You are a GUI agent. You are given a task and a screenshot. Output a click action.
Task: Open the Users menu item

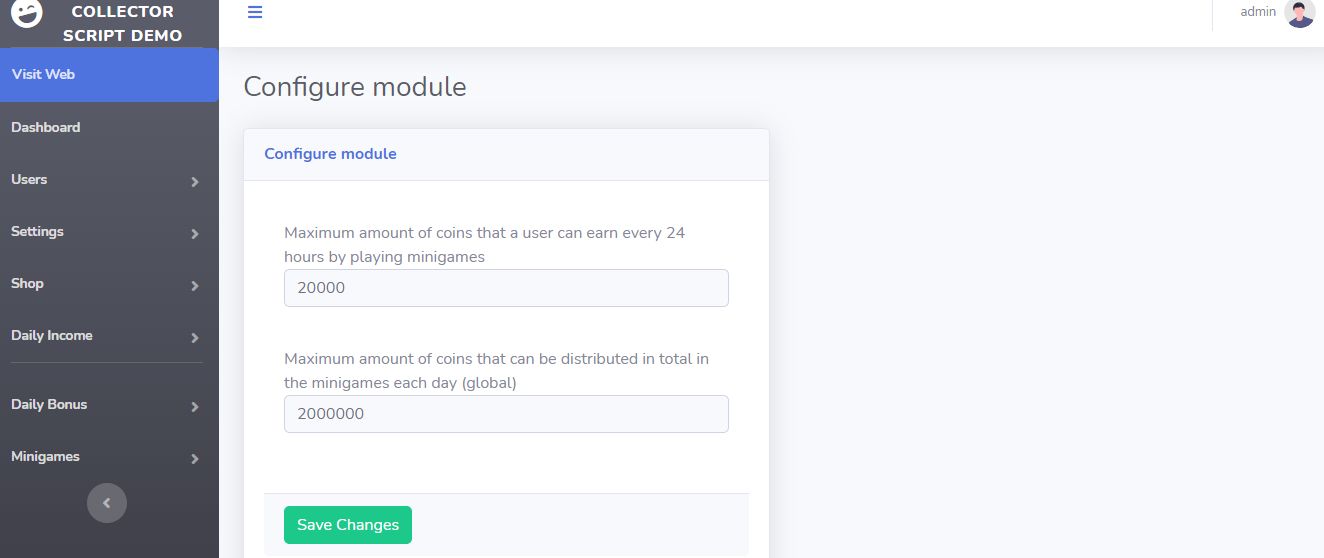click(30, 179)
